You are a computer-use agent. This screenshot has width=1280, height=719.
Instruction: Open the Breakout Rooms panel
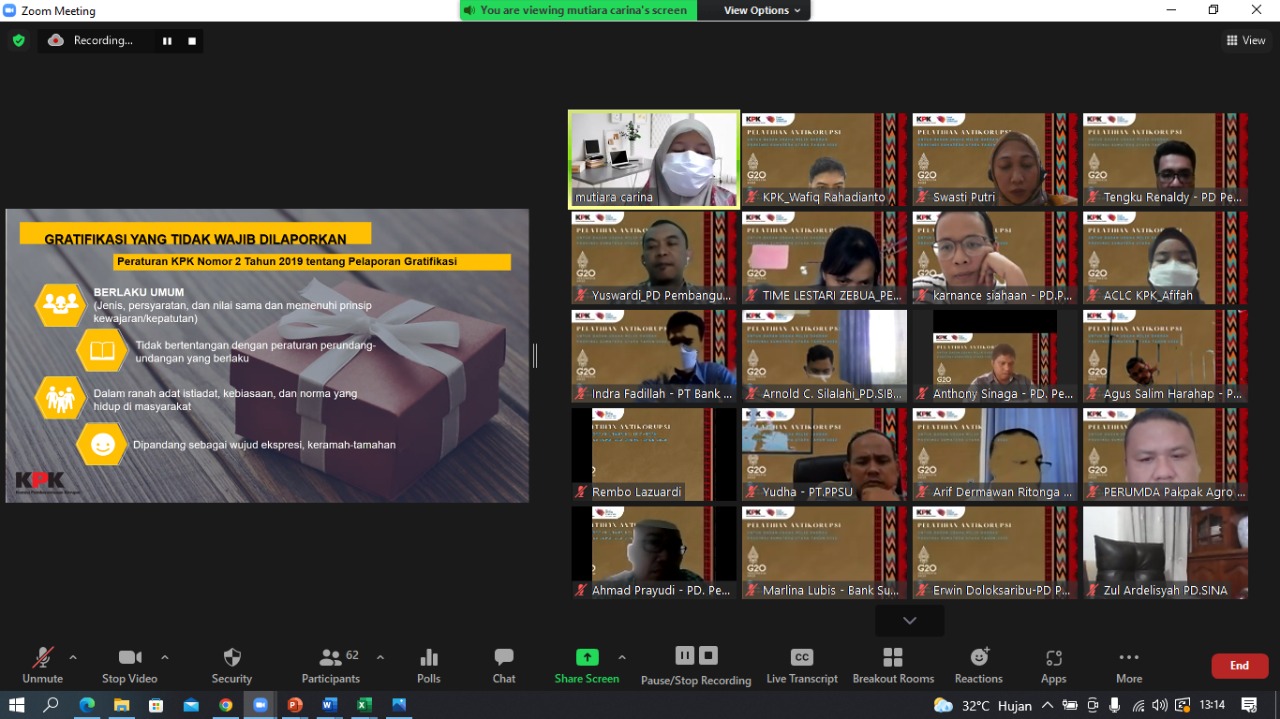point(892,665)
